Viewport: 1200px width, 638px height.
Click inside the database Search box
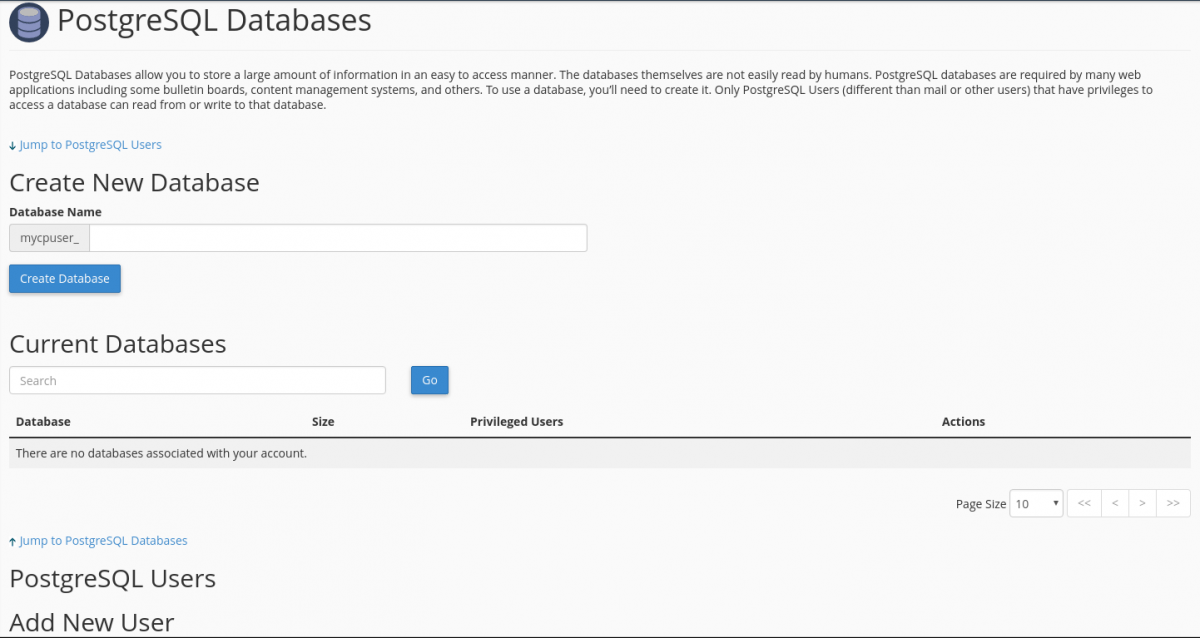(197, 380)
